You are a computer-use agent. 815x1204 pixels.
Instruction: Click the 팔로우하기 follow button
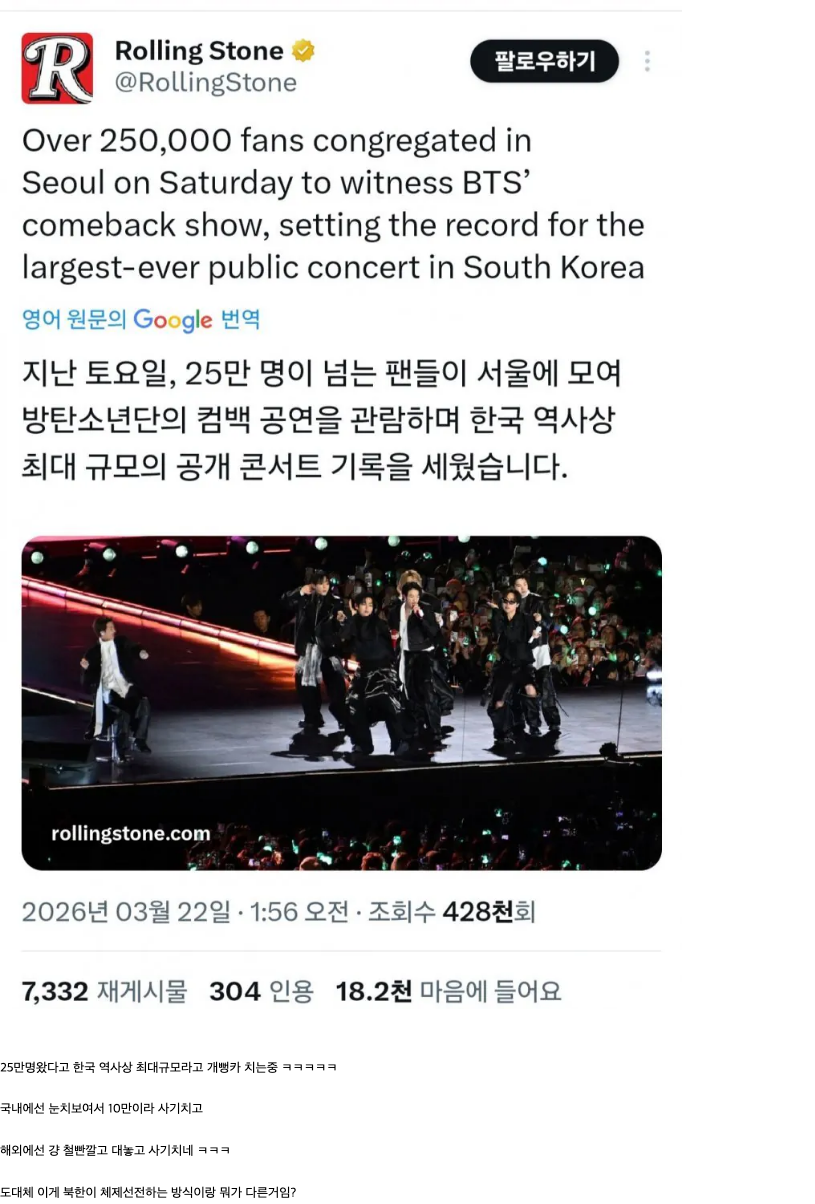[545, 62]
